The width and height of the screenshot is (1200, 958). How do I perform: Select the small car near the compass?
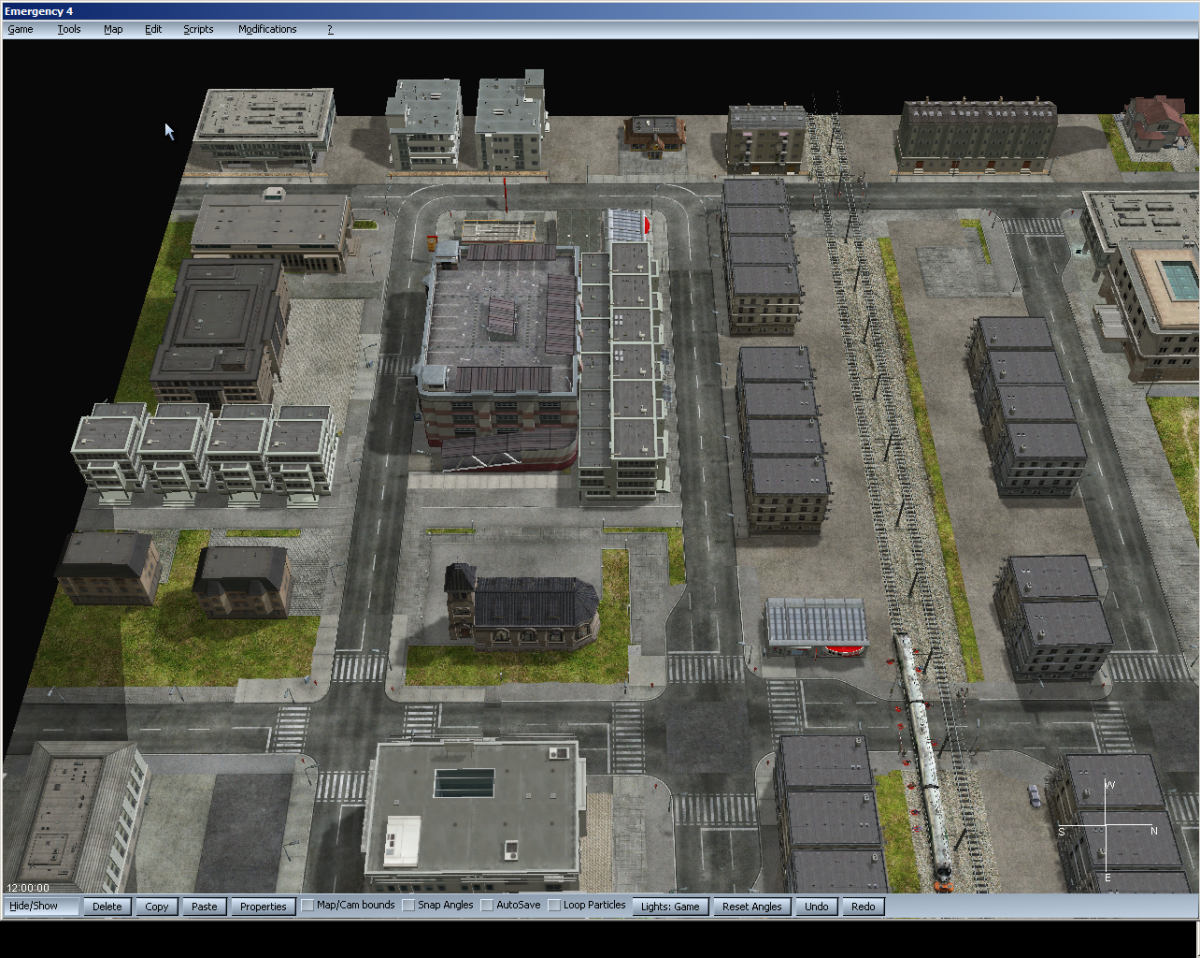coord(1033,796)
